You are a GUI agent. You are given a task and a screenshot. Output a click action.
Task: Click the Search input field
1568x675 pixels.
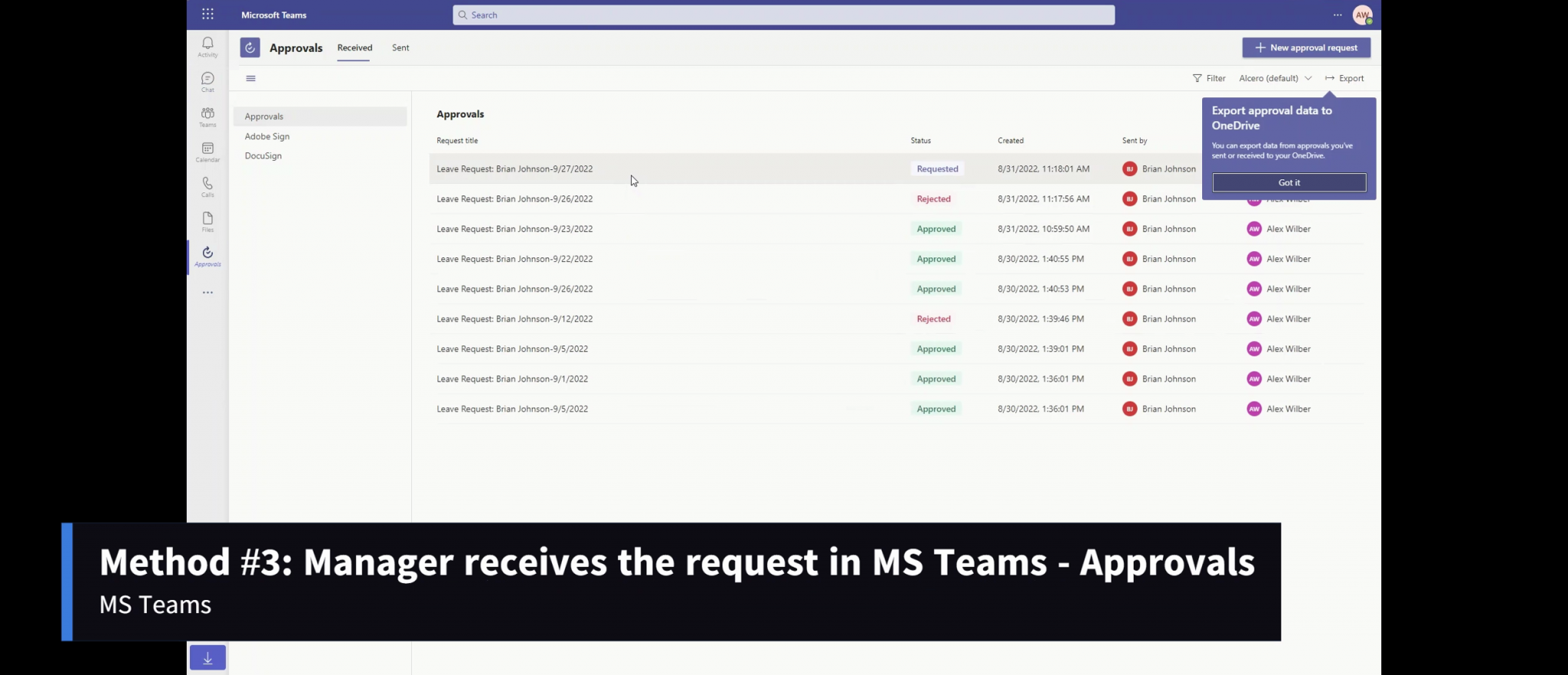pyautogui.click(x=783, y=15)
